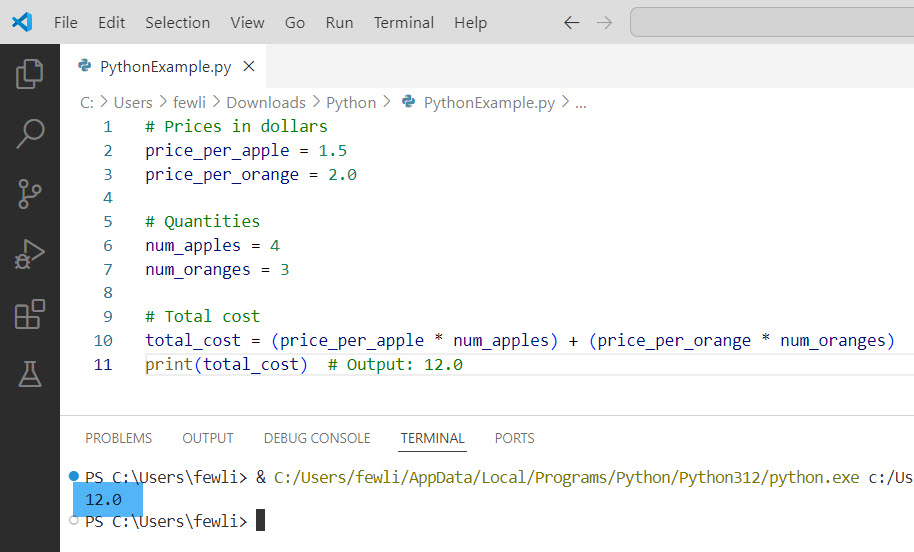Click the Downloads breadcrumb segment
The image size is (914, 552).
point(266,103)
